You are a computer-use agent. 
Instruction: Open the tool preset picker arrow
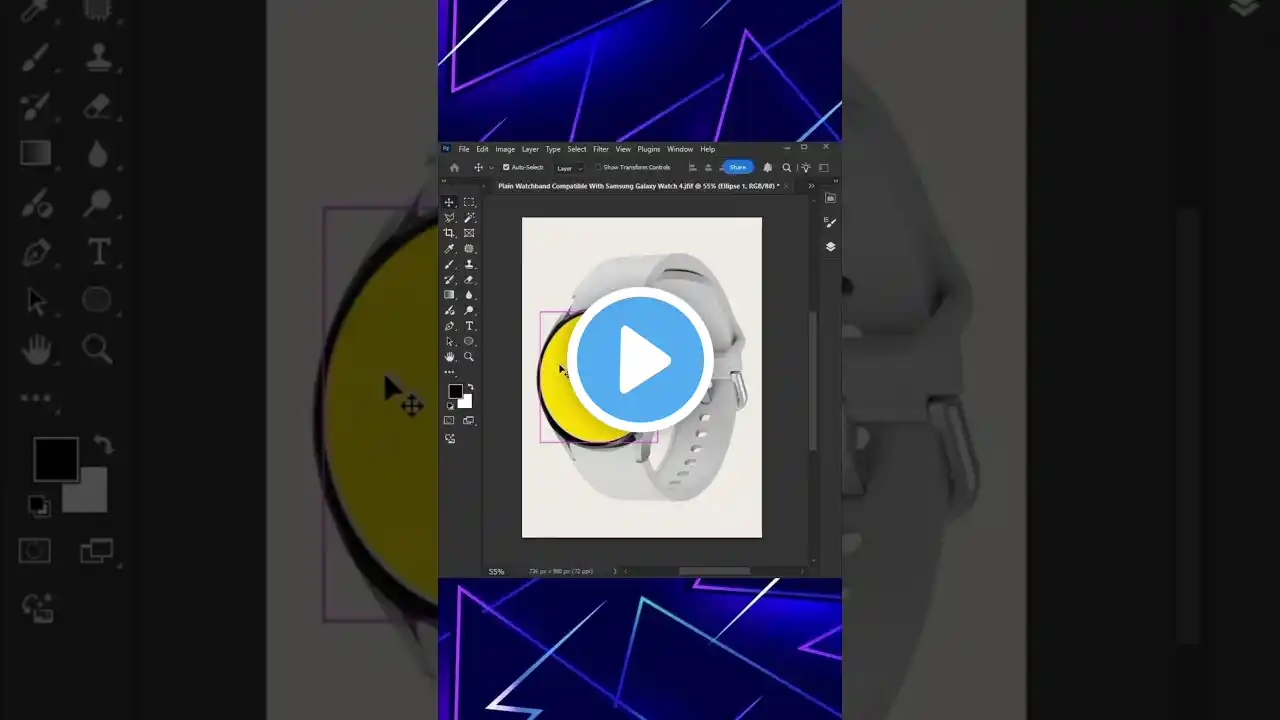491,168
